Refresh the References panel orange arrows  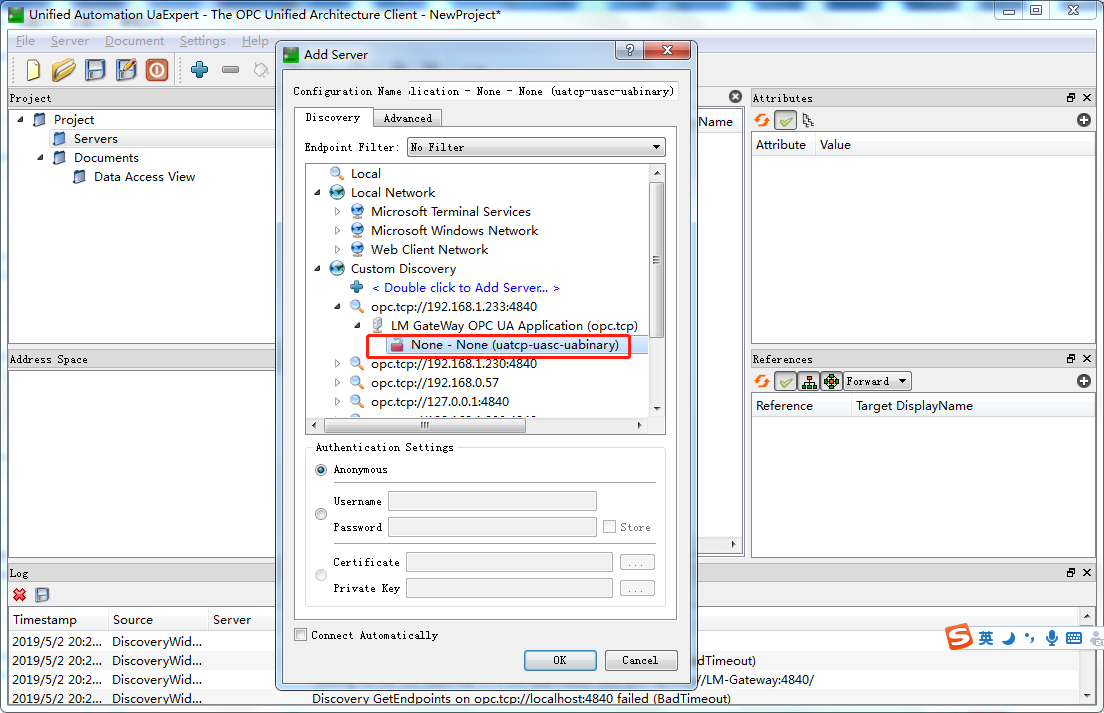click(x=762, y=381)
